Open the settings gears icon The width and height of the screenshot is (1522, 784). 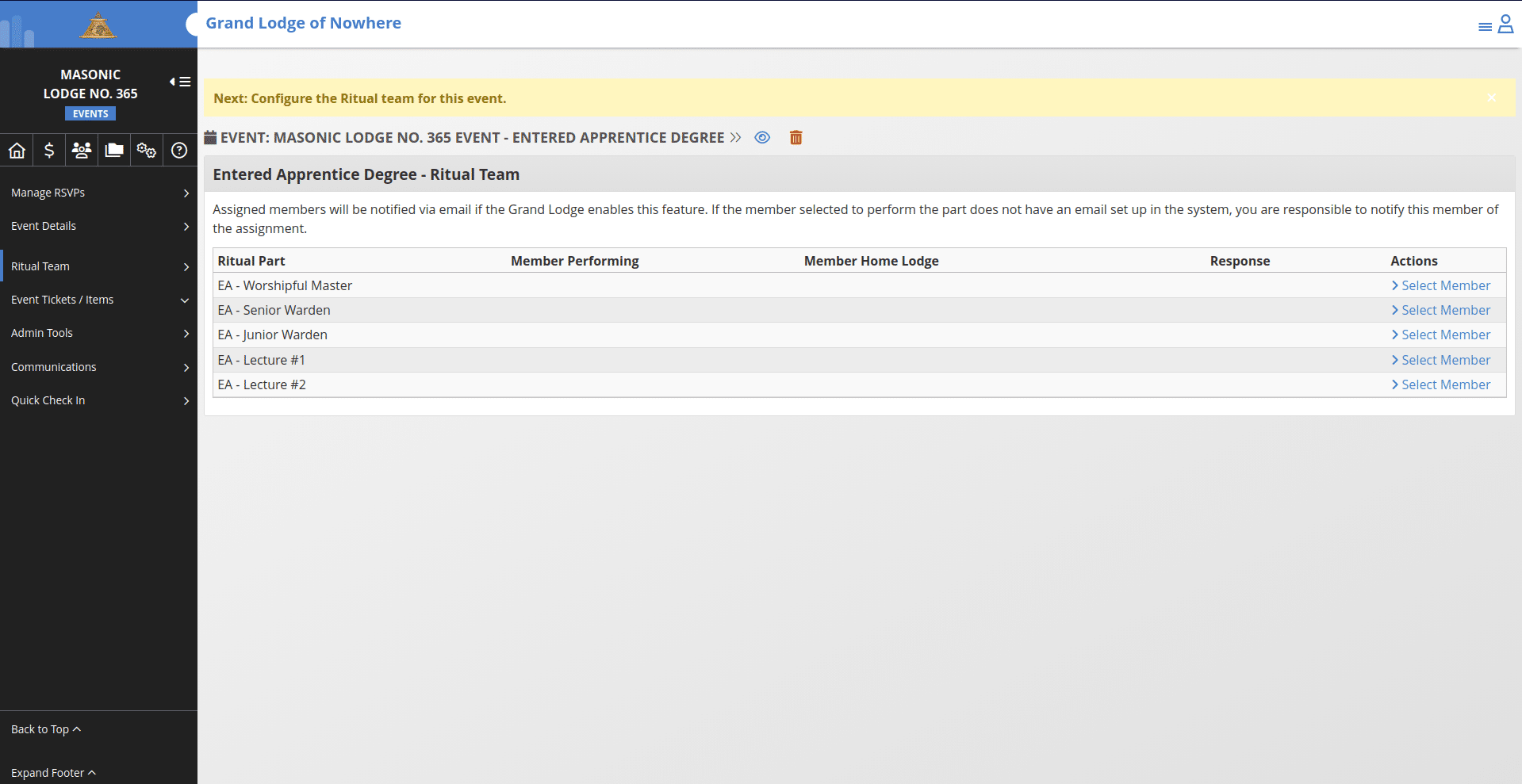[x=147, y=150]
